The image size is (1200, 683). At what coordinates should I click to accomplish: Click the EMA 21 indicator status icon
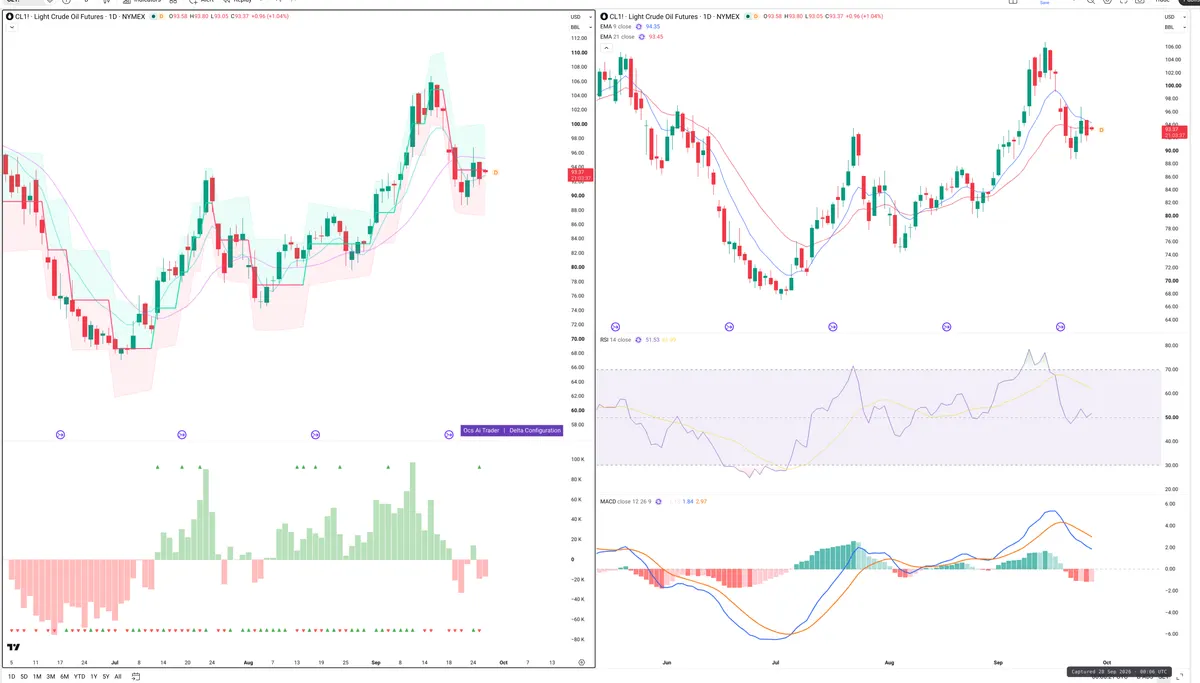[641, 37]
